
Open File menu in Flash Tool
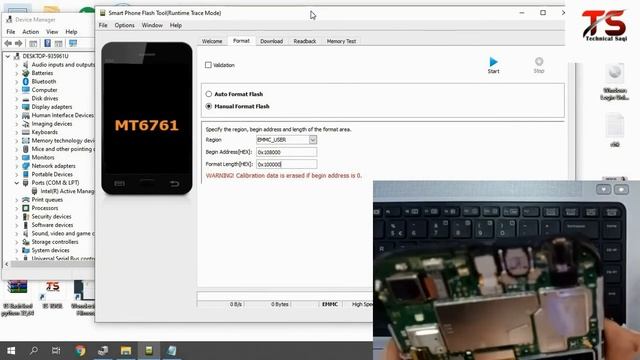coord(103,25)
